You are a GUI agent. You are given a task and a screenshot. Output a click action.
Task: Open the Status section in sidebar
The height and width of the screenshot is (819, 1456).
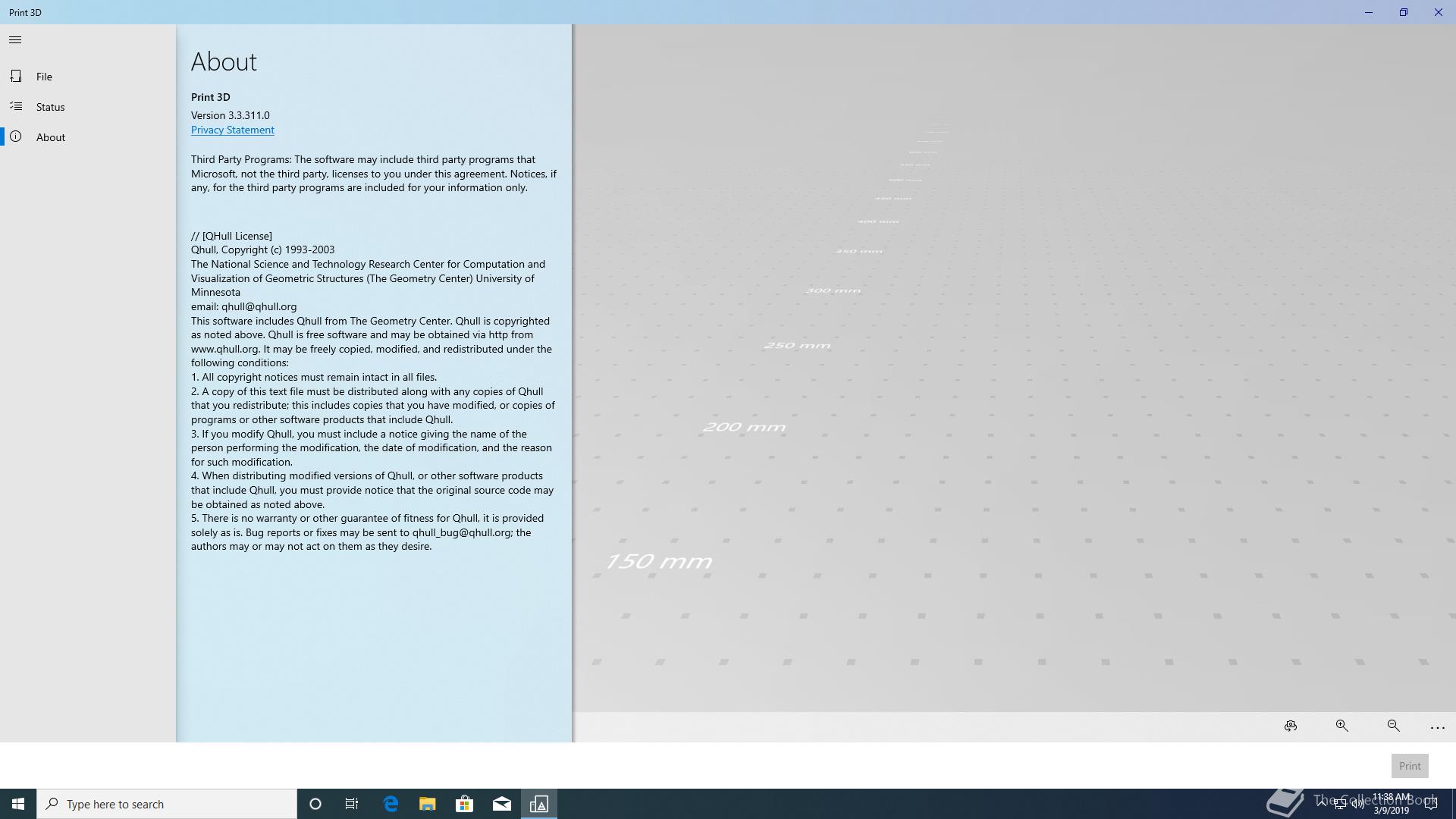click(x=88, y=107)
